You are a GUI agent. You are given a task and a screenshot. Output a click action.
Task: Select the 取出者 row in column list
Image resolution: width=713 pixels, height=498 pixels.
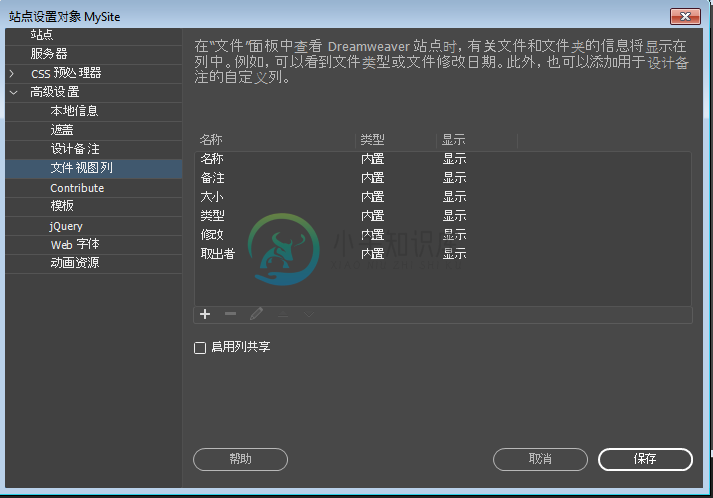(x=443, y=254)
